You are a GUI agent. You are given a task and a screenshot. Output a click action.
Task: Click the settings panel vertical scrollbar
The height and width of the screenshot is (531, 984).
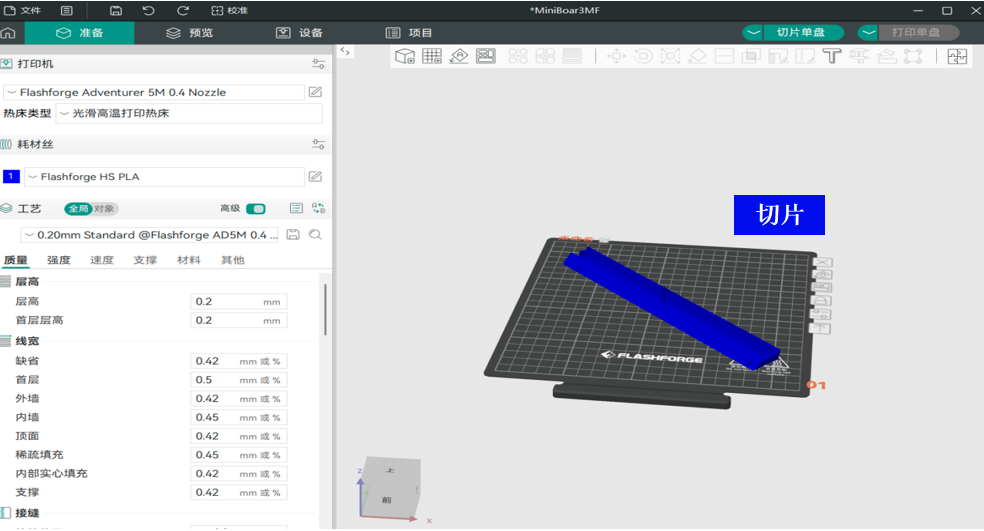(x=325, y=310)
